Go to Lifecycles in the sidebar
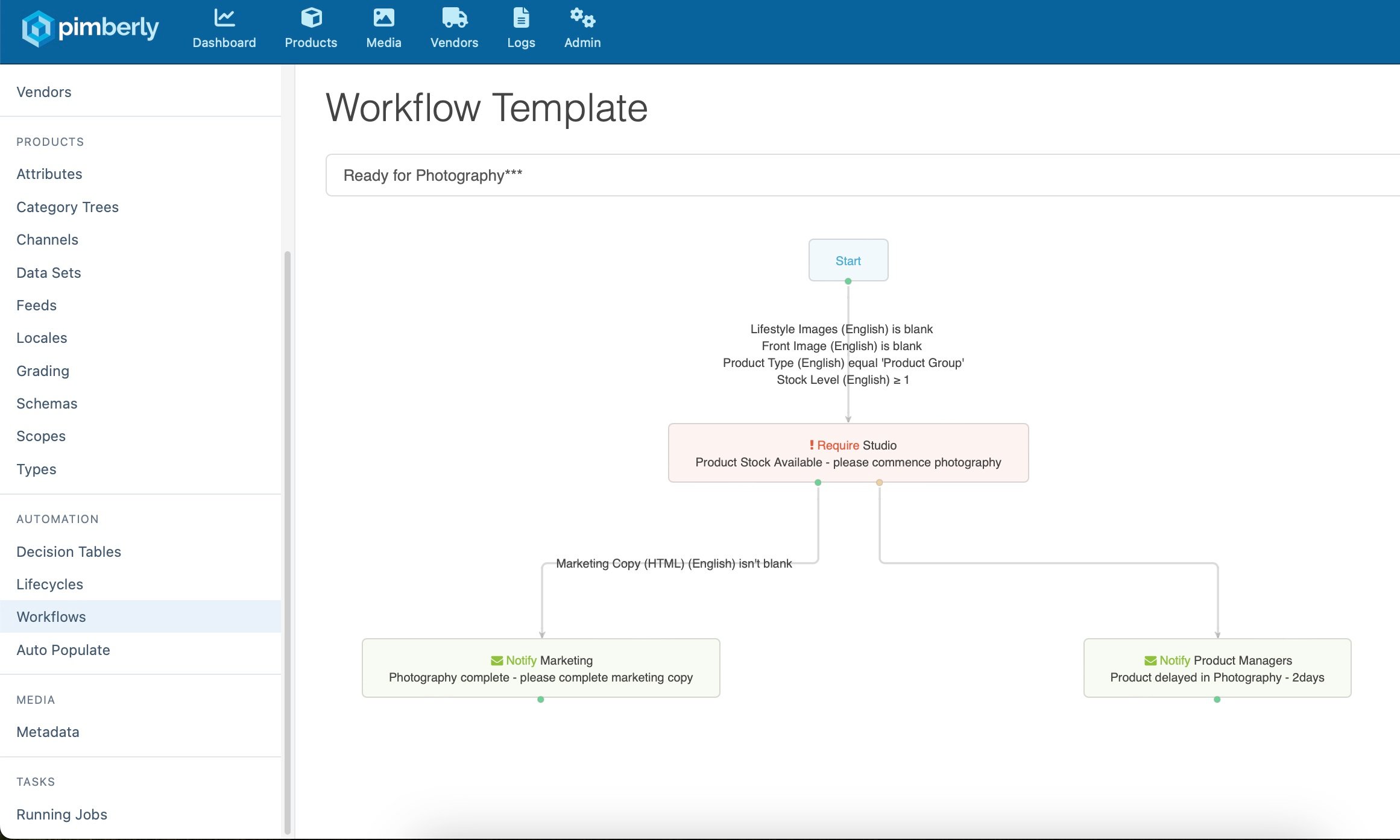 [x=49, y=584]
